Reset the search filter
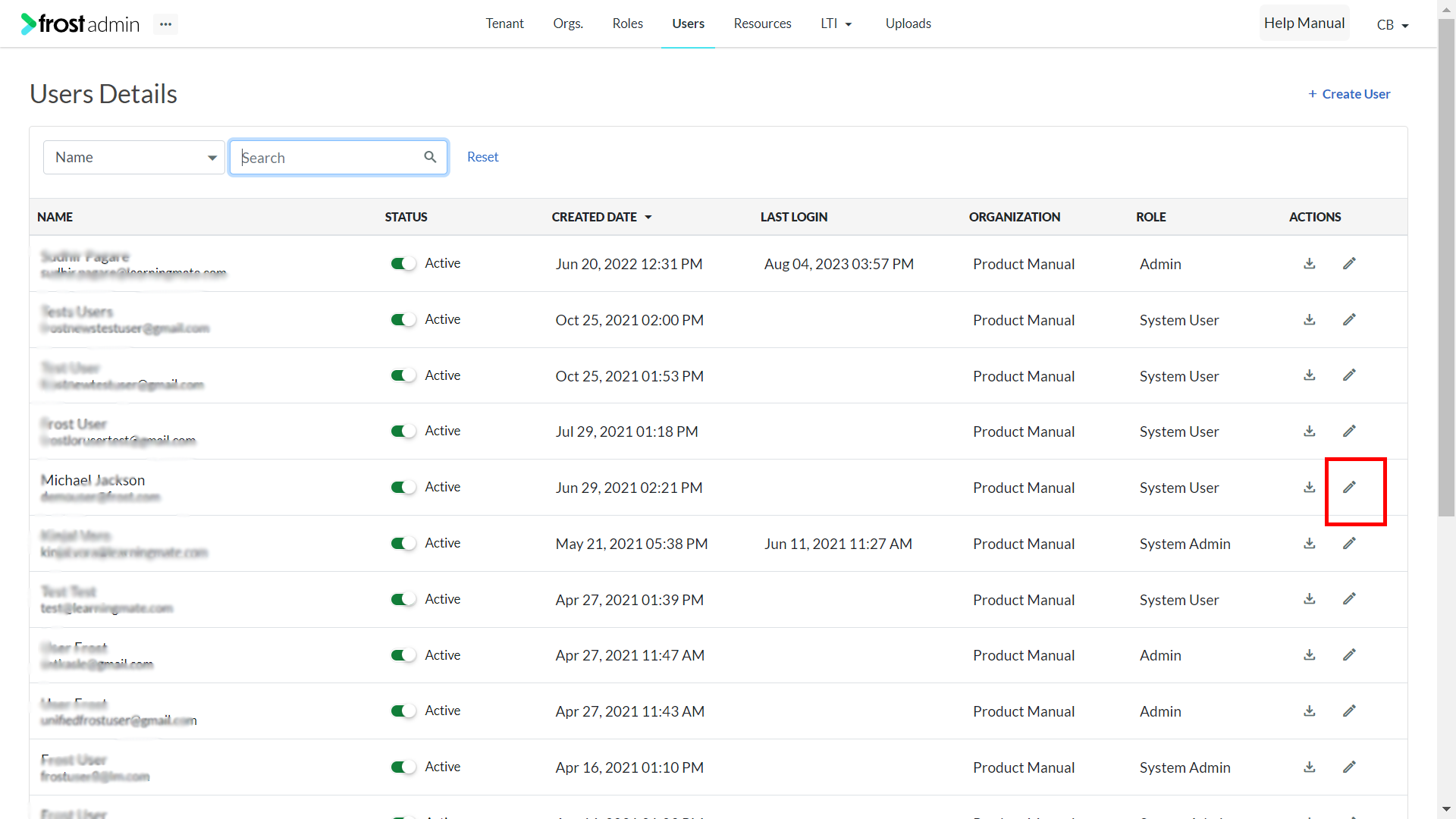Viewport: 1456px width, 819px height. click(x=482, y=157)
